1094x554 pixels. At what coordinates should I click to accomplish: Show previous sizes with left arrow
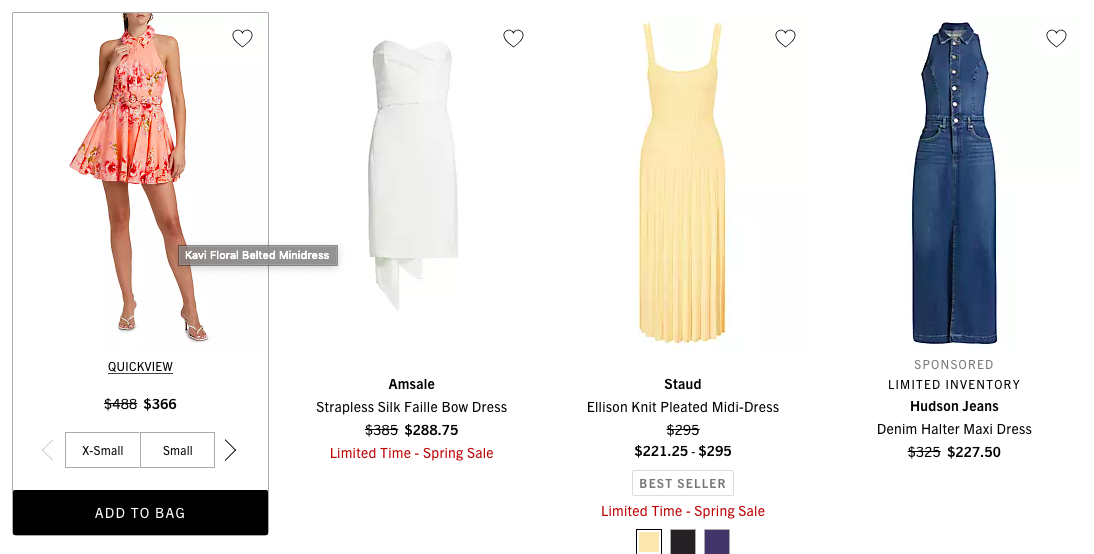(48, 450)
